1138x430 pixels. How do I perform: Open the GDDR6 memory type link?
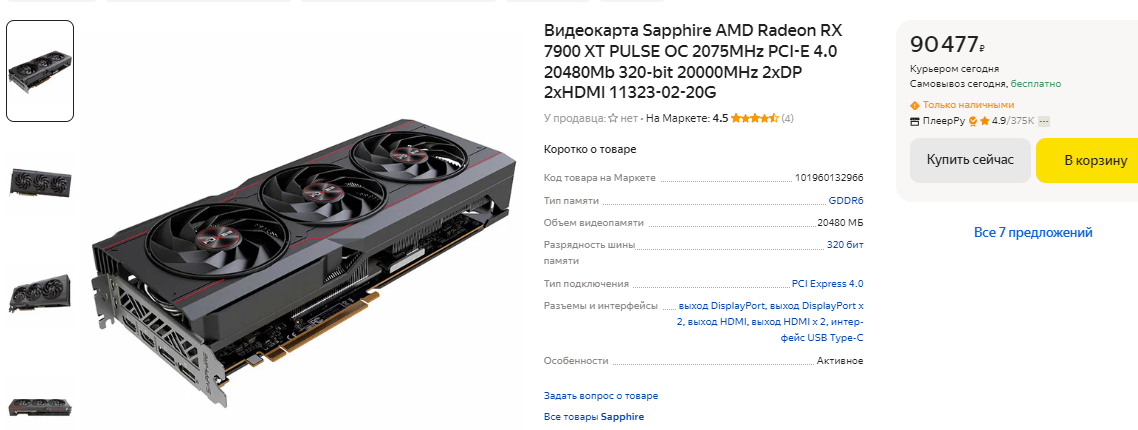[x=846, y=200]
